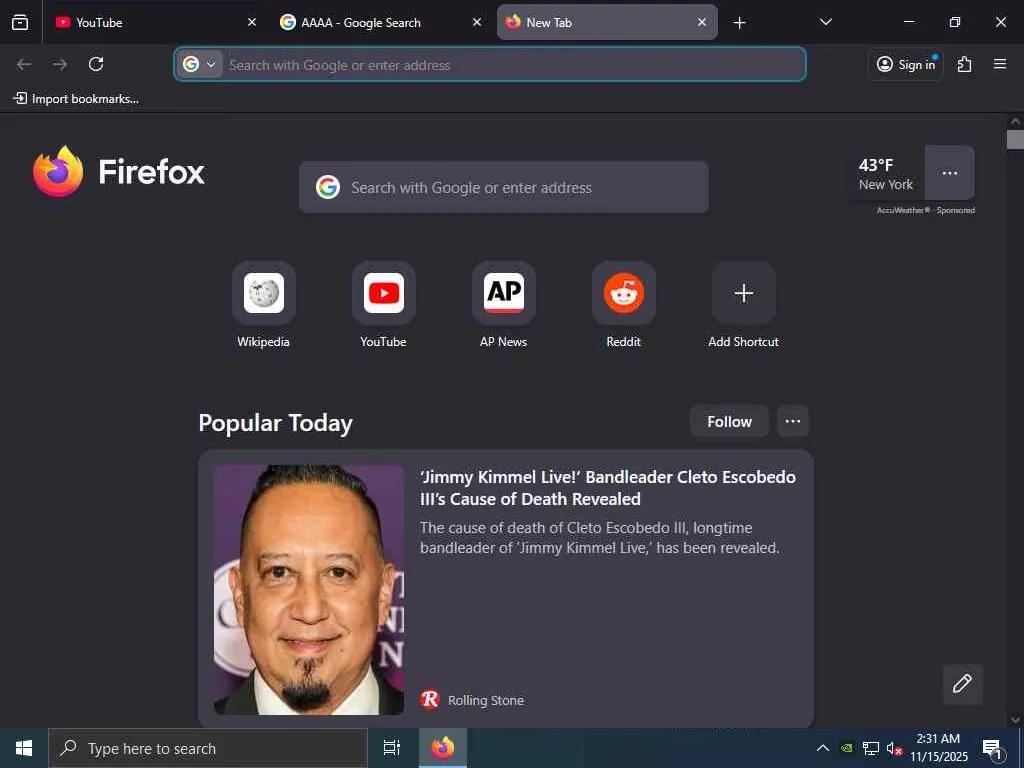1024x768 pixels.
Task: Open the Firefox application menu
Action: tap(1000, 64)
